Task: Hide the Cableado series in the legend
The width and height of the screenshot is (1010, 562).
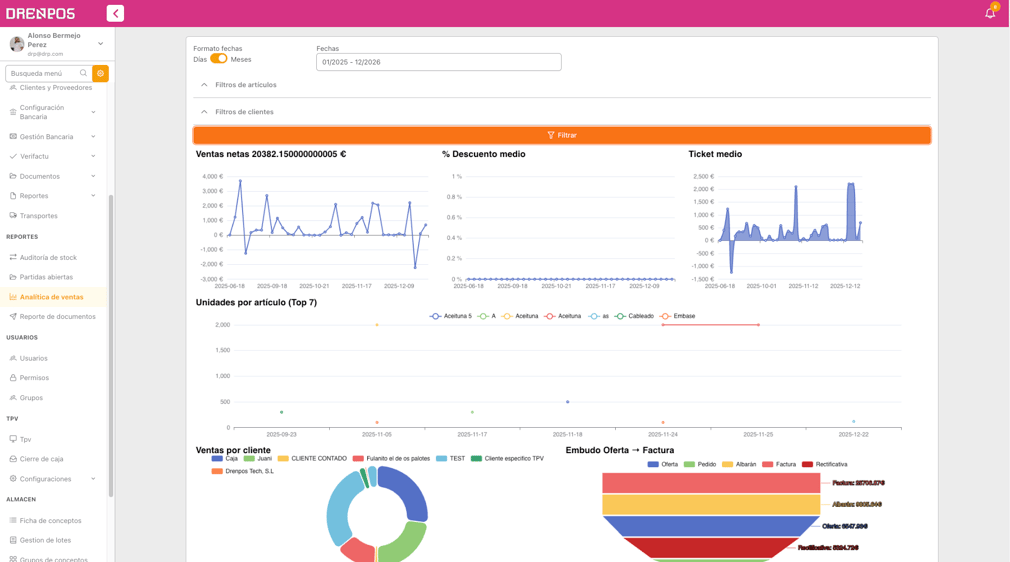Action: point(635,316)
